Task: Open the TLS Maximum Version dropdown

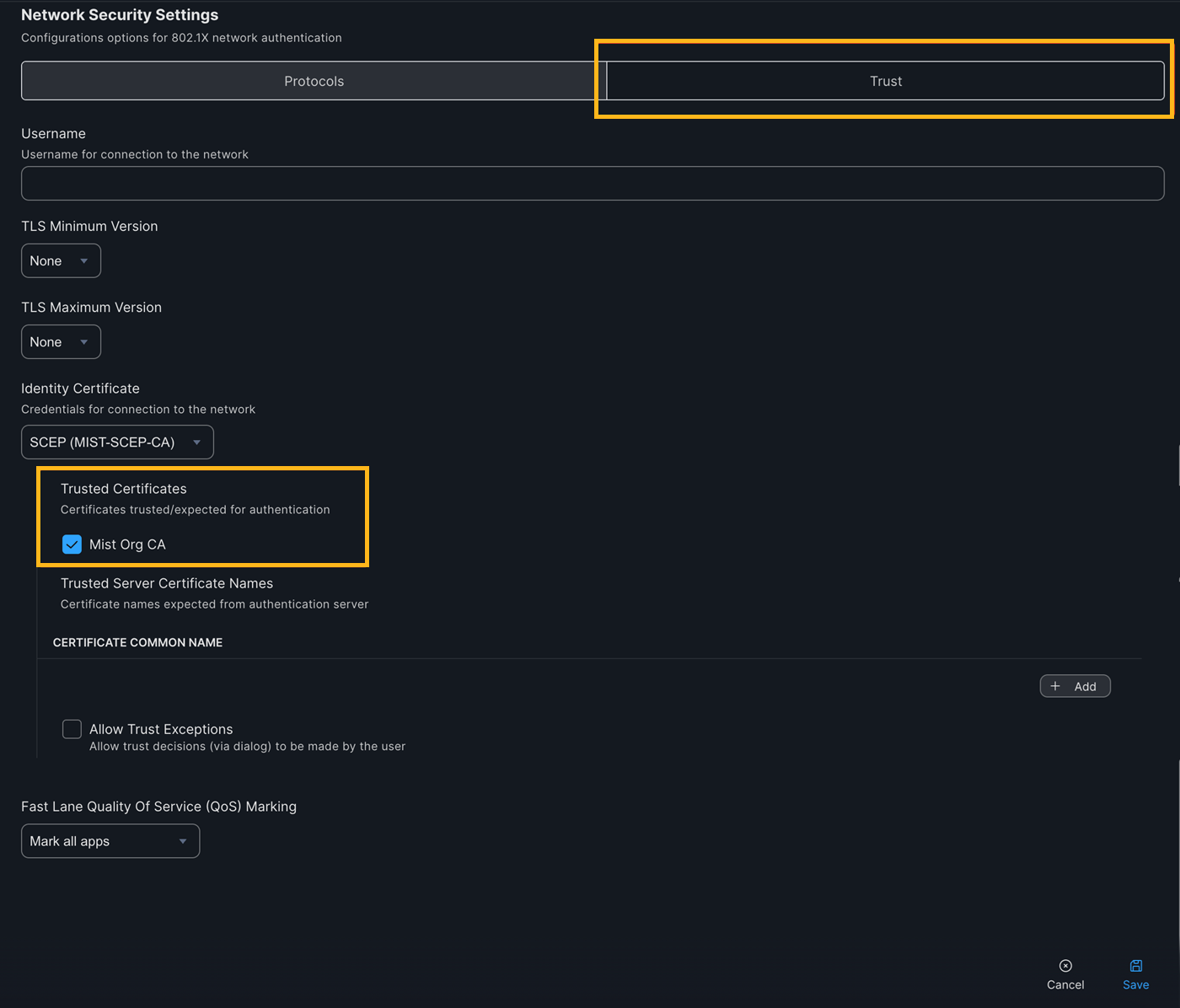Action: point(61,342)
